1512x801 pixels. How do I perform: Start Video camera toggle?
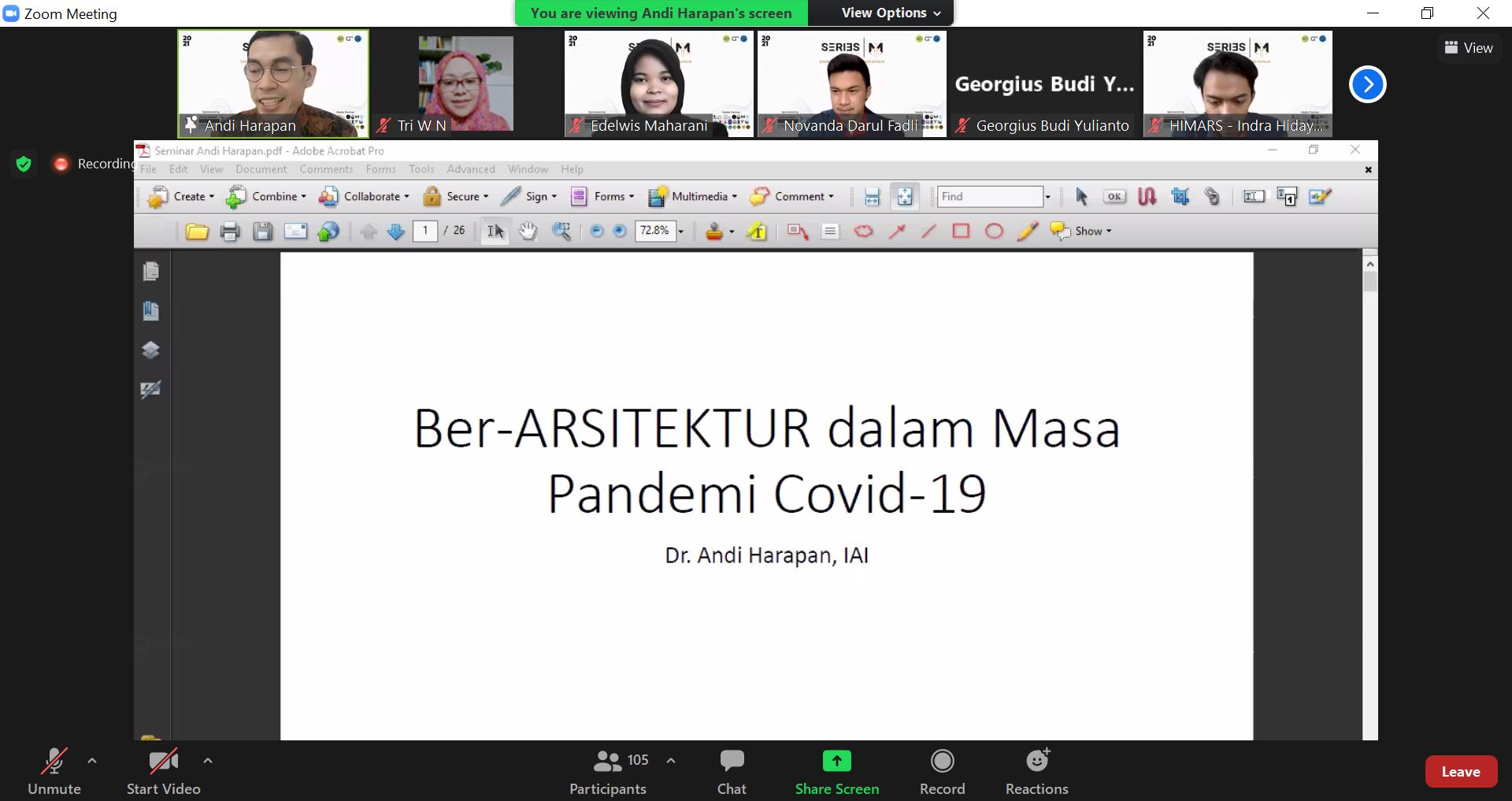click(163, 772)
